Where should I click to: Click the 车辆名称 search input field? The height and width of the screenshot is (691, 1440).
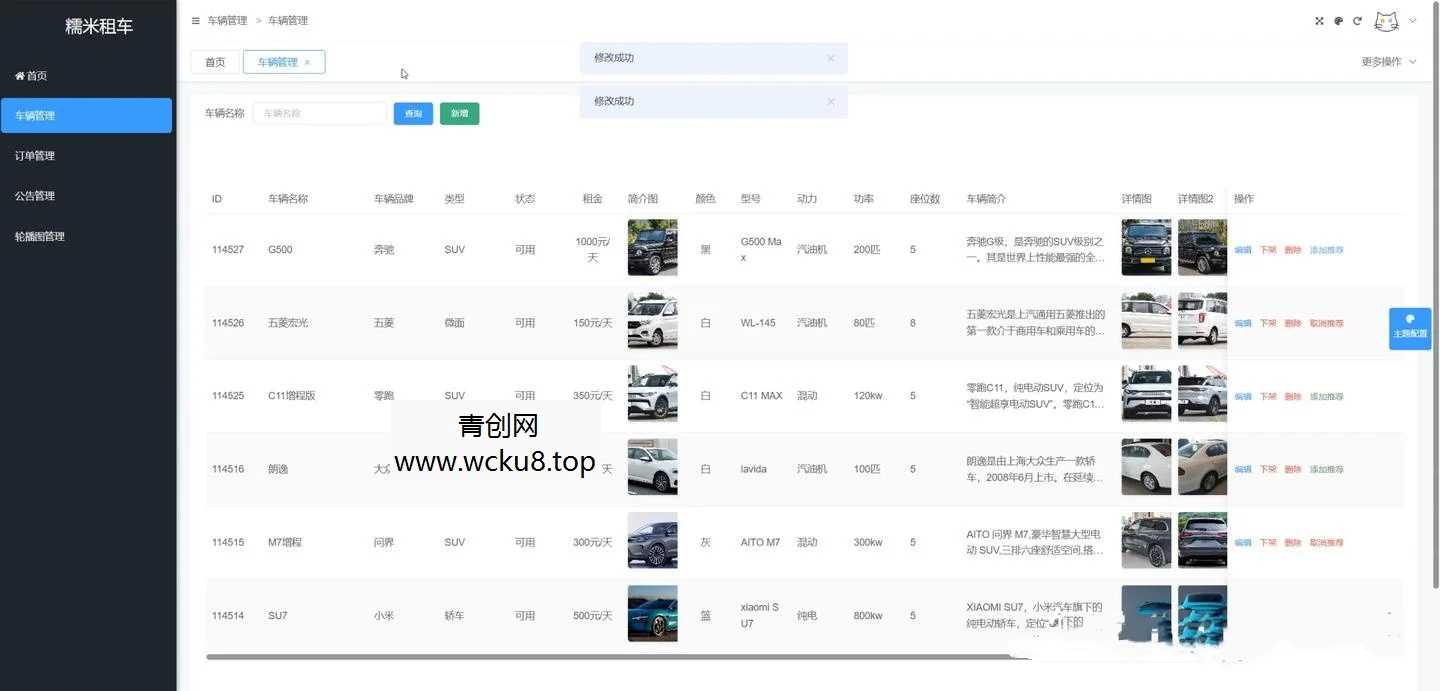coord(319,112)
